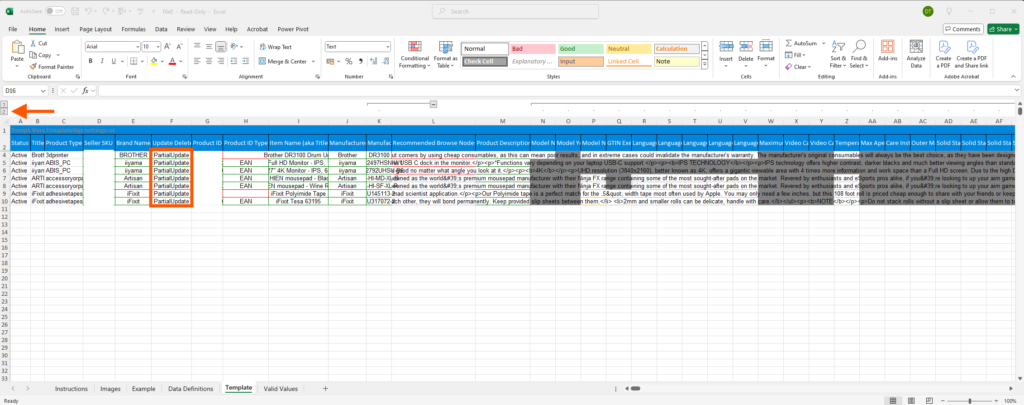
Task: Apply comma style formatting
Action: tap(359, 61)
